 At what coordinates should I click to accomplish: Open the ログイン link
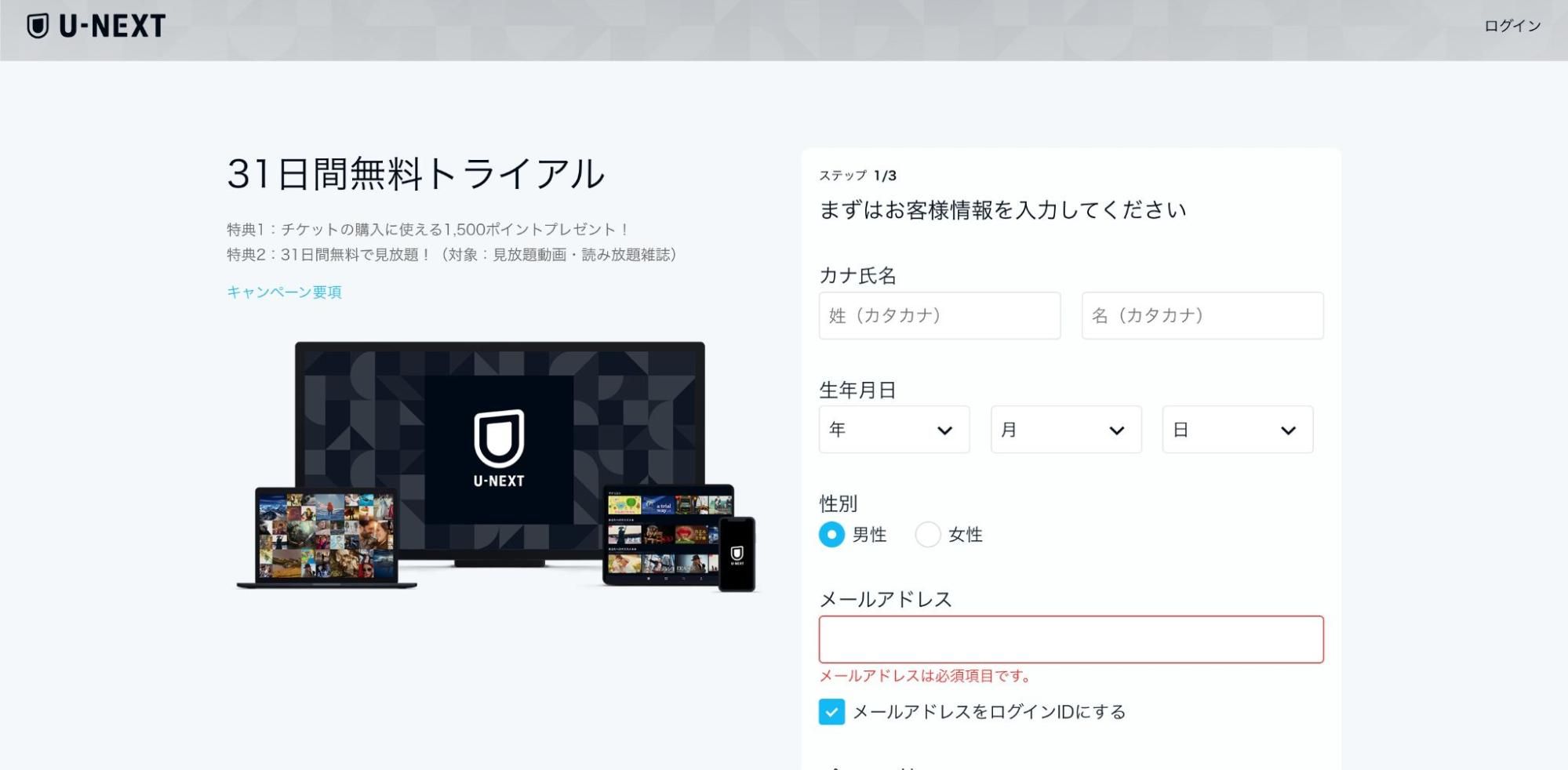pyautogui.click(x=1512, y=26)
